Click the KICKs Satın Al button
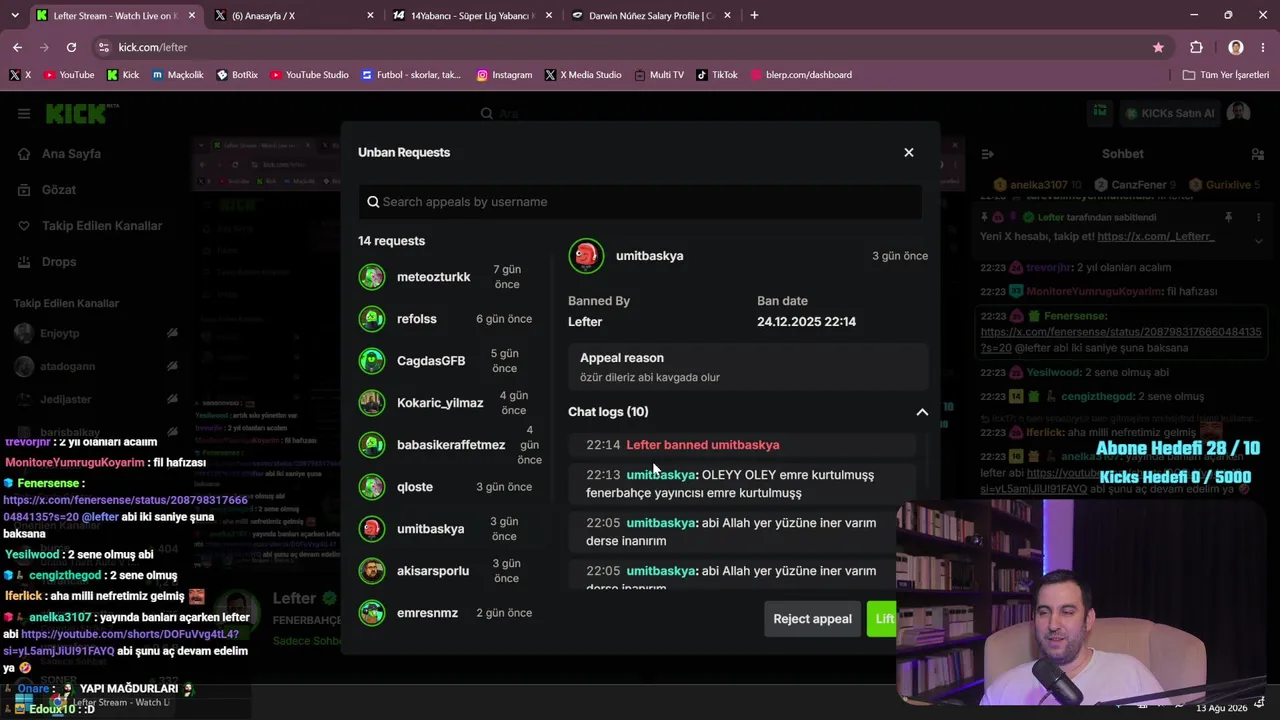 tap(1168, 113)
